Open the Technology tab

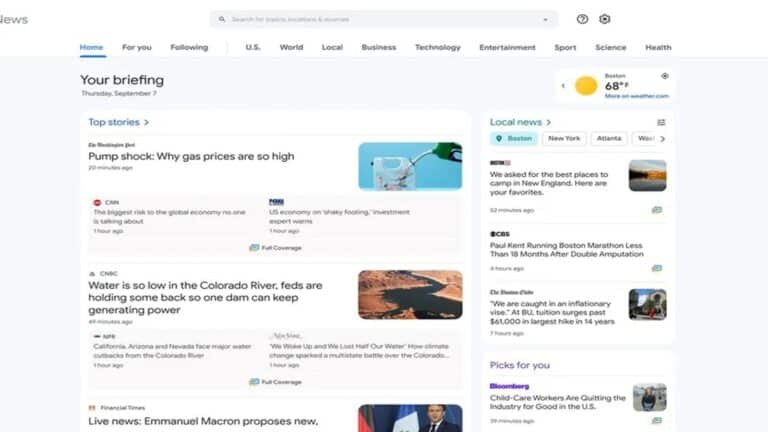[438, 47]
